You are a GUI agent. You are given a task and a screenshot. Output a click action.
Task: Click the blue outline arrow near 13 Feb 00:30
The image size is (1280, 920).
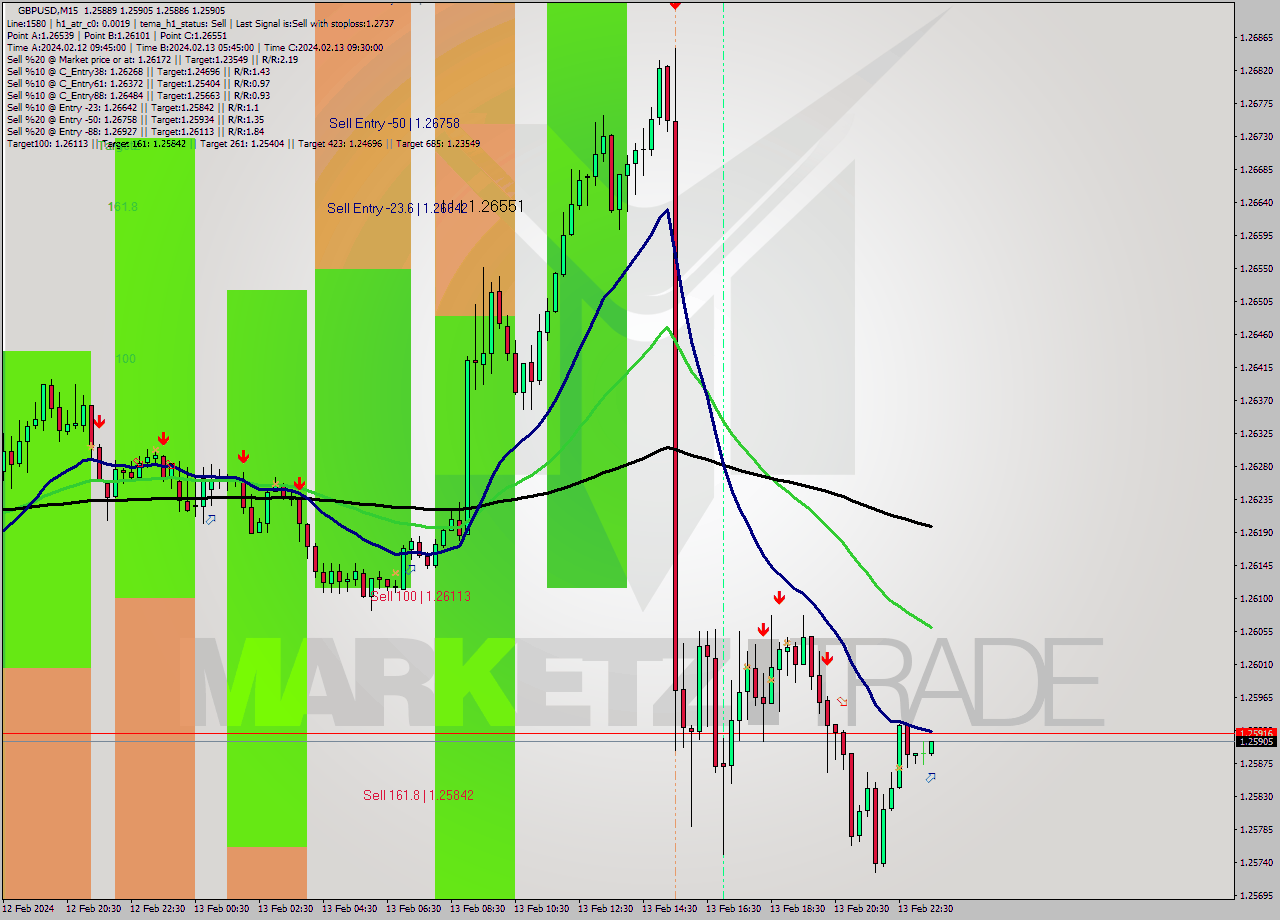point(211,519)
